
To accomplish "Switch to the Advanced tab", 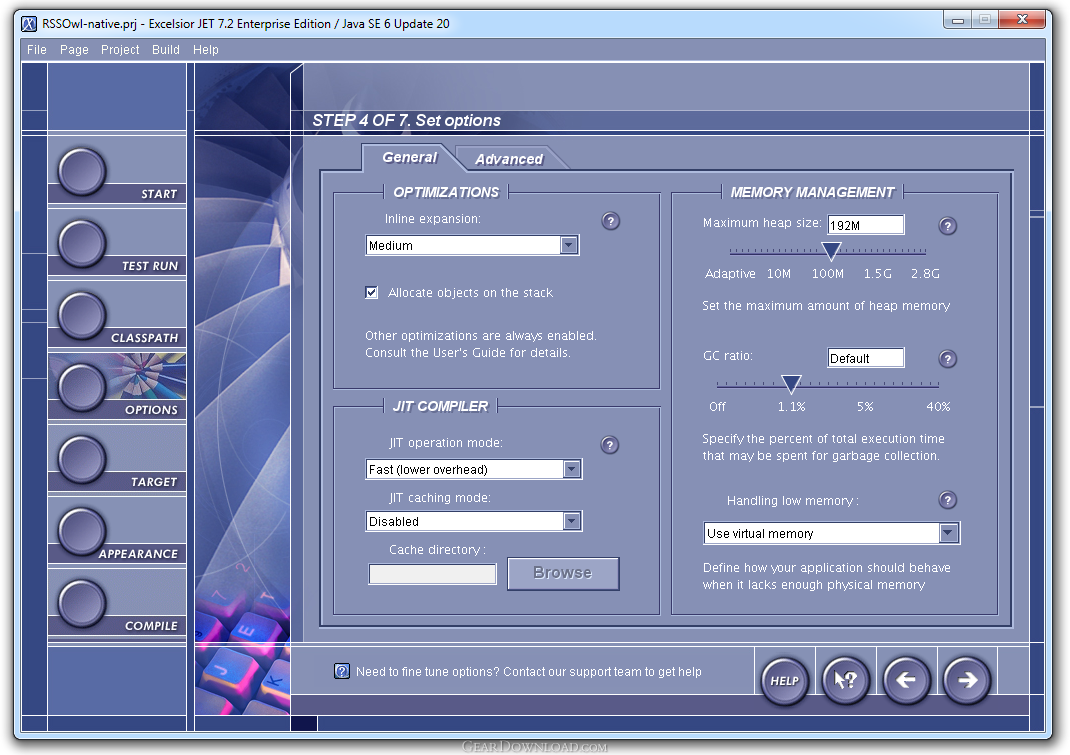I will [x=509, y=159].
